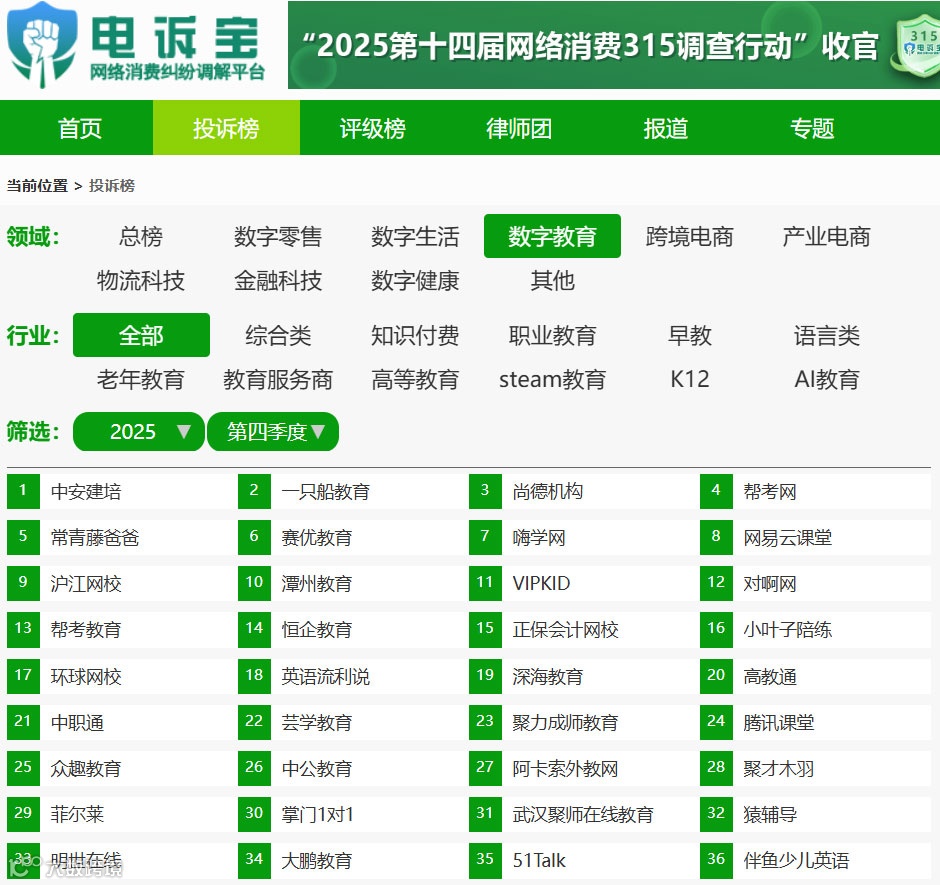Open rank 35 entry 51Talk
940x885 pixels.
(539, 860)
